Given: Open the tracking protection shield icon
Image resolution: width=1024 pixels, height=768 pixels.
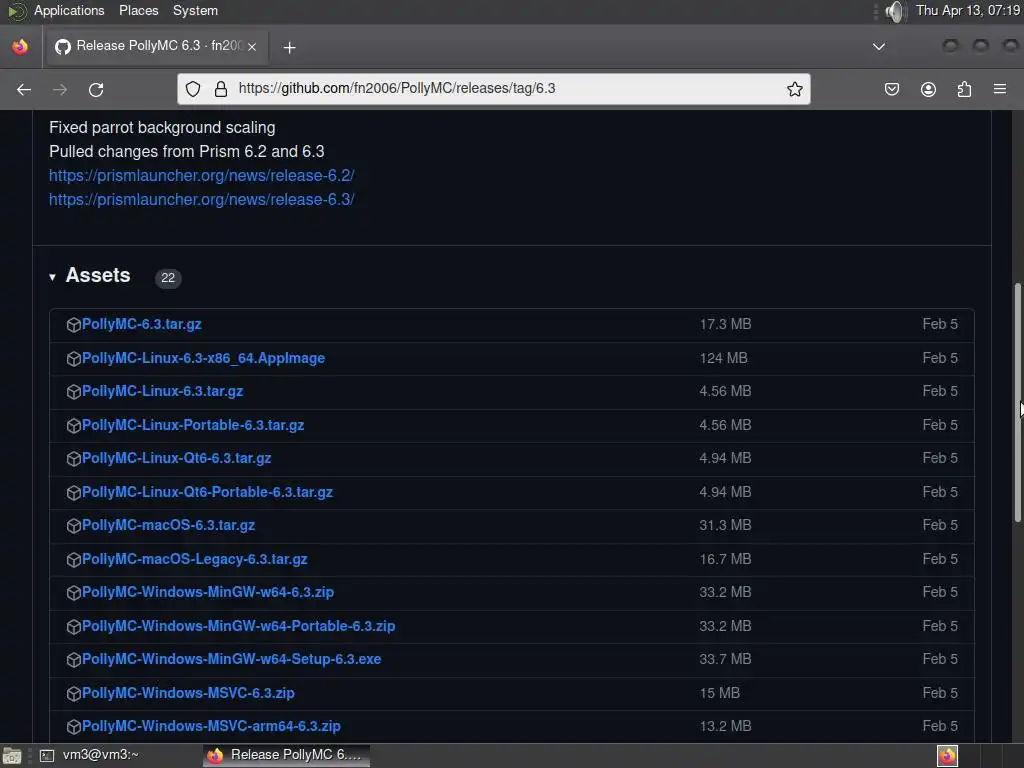Looking at the screenshot, I should click(x=193, y=89).
